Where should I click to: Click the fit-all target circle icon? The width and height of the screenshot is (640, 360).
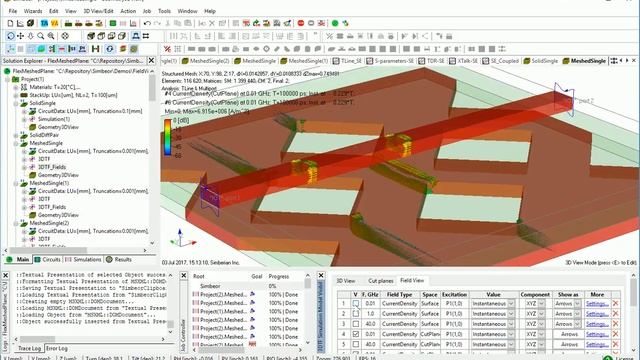click(x=65, y=36)
